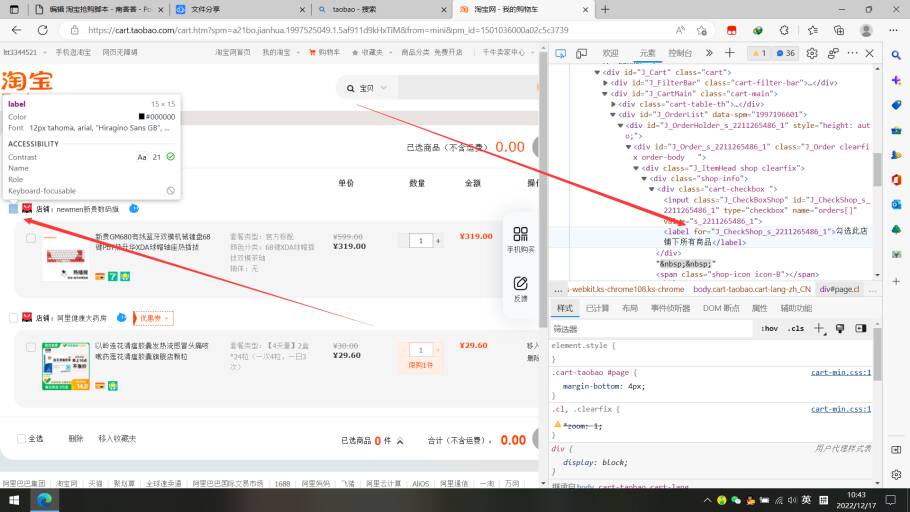
Task: Switch to the 欢迎 (Welcome) tab
Action: (610, 53)
